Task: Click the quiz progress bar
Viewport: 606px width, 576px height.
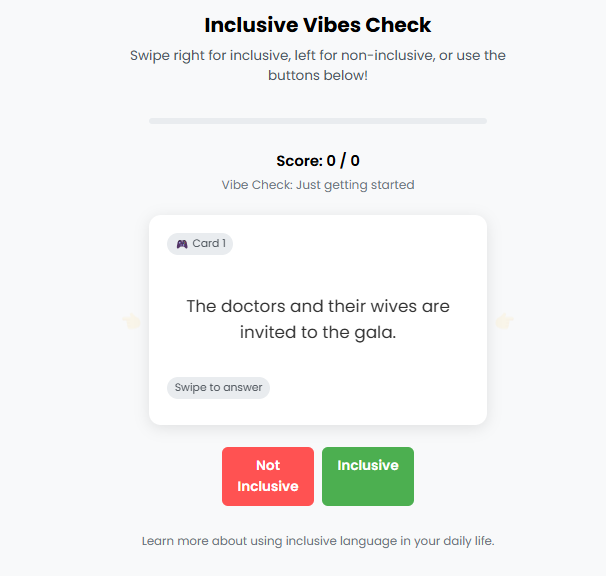Action: pos(318,121)
